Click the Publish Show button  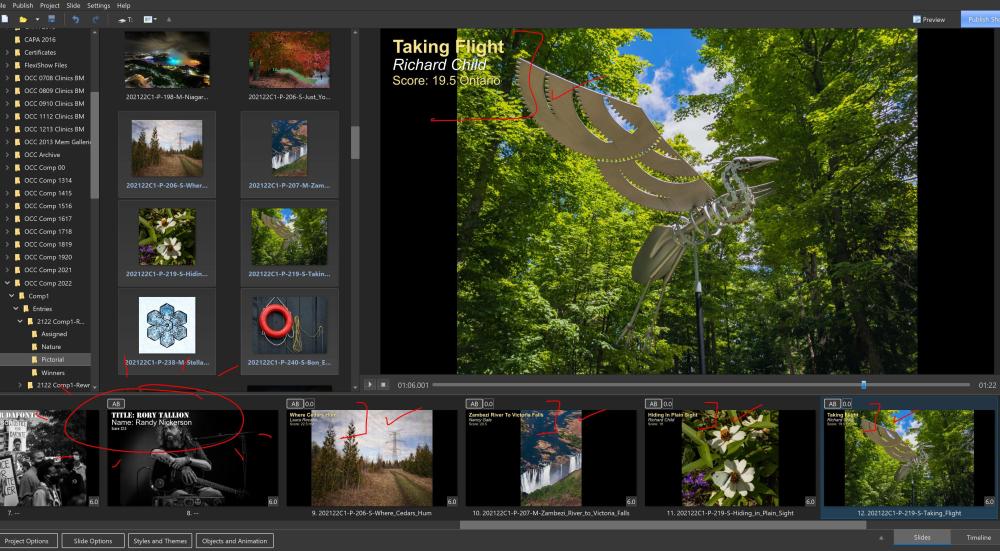(x=981, y=19)
